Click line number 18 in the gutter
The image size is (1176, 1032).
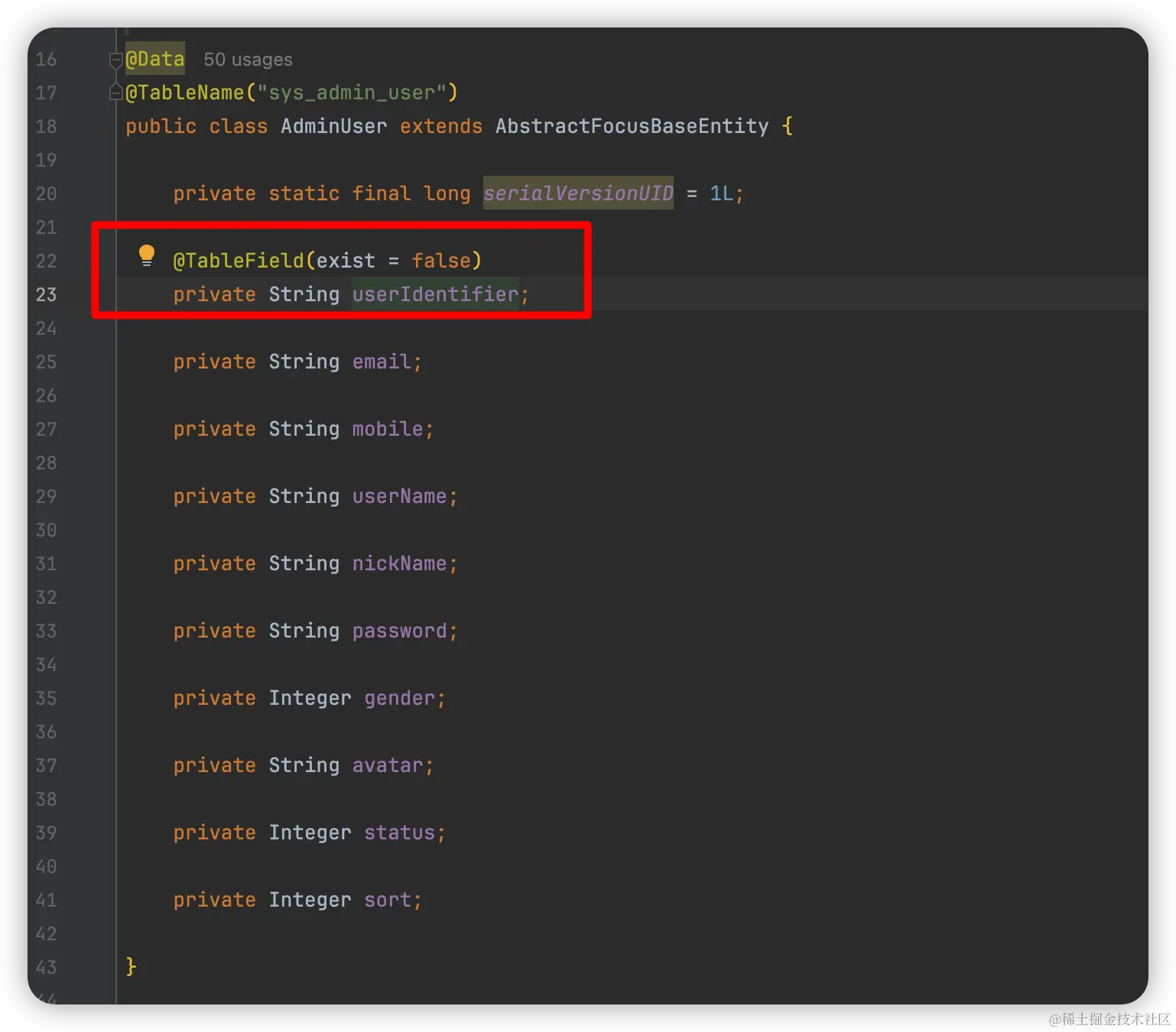tap(46, 126)
